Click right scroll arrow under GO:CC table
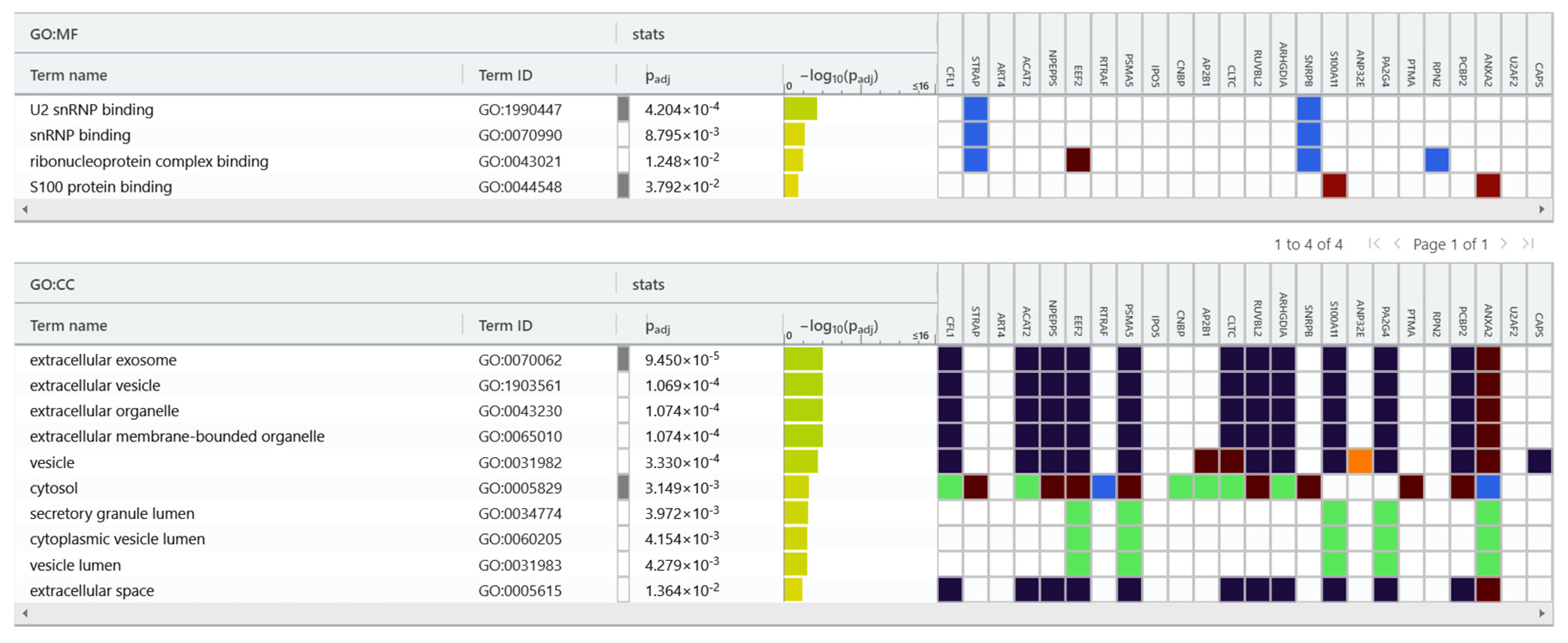Screen dimensions: 1568x643 pyautogui.click(x=1541, y=613)
